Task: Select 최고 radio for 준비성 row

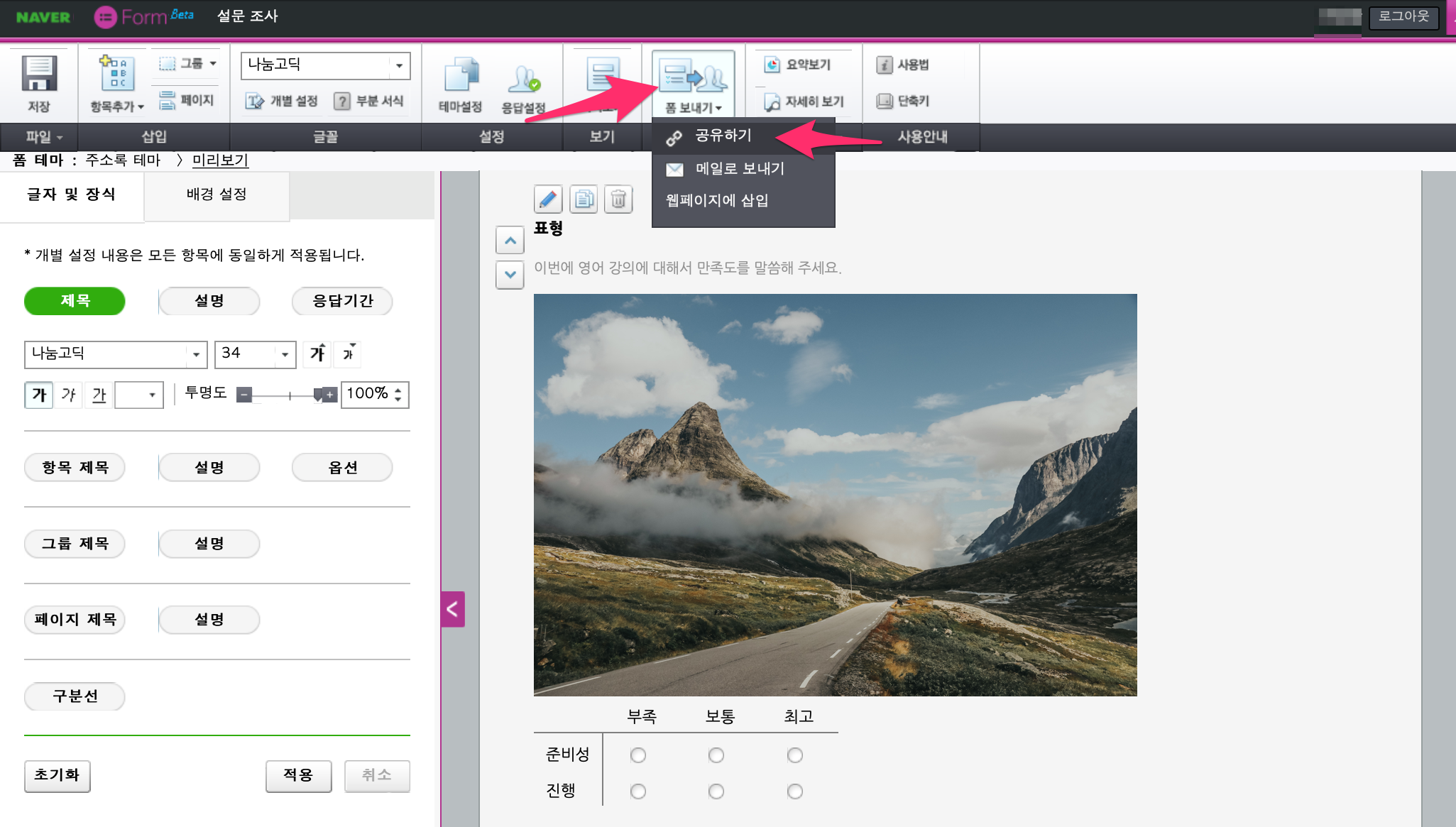Action: coord(795,755)
